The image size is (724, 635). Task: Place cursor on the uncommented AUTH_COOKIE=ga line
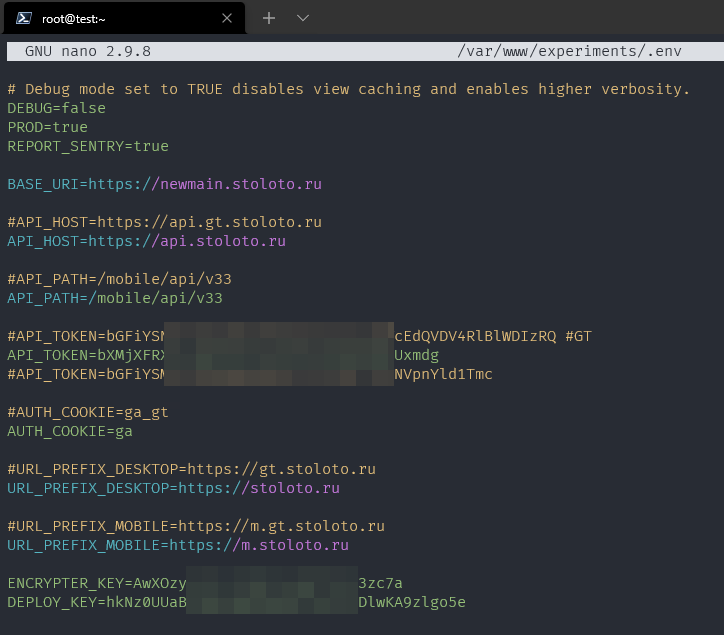click(x=70, y=431)
